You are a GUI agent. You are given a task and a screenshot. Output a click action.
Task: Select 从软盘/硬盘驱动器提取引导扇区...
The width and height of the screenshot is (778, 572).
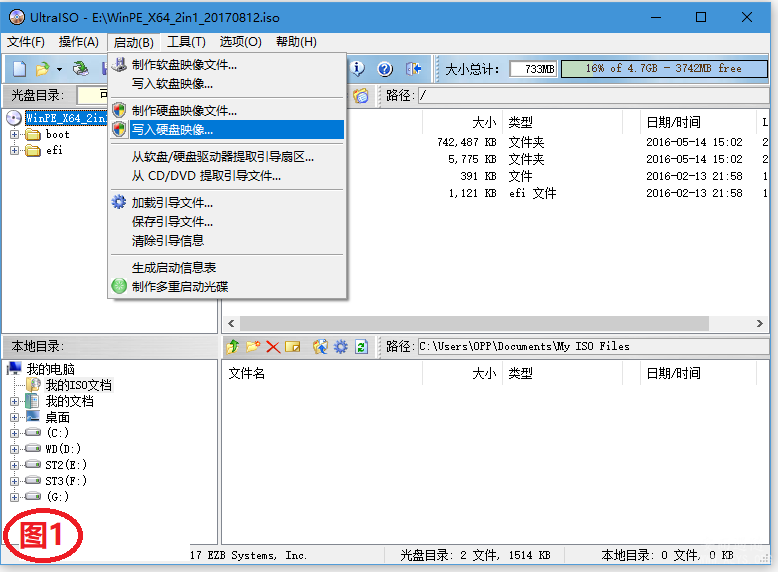click(227, 157)
